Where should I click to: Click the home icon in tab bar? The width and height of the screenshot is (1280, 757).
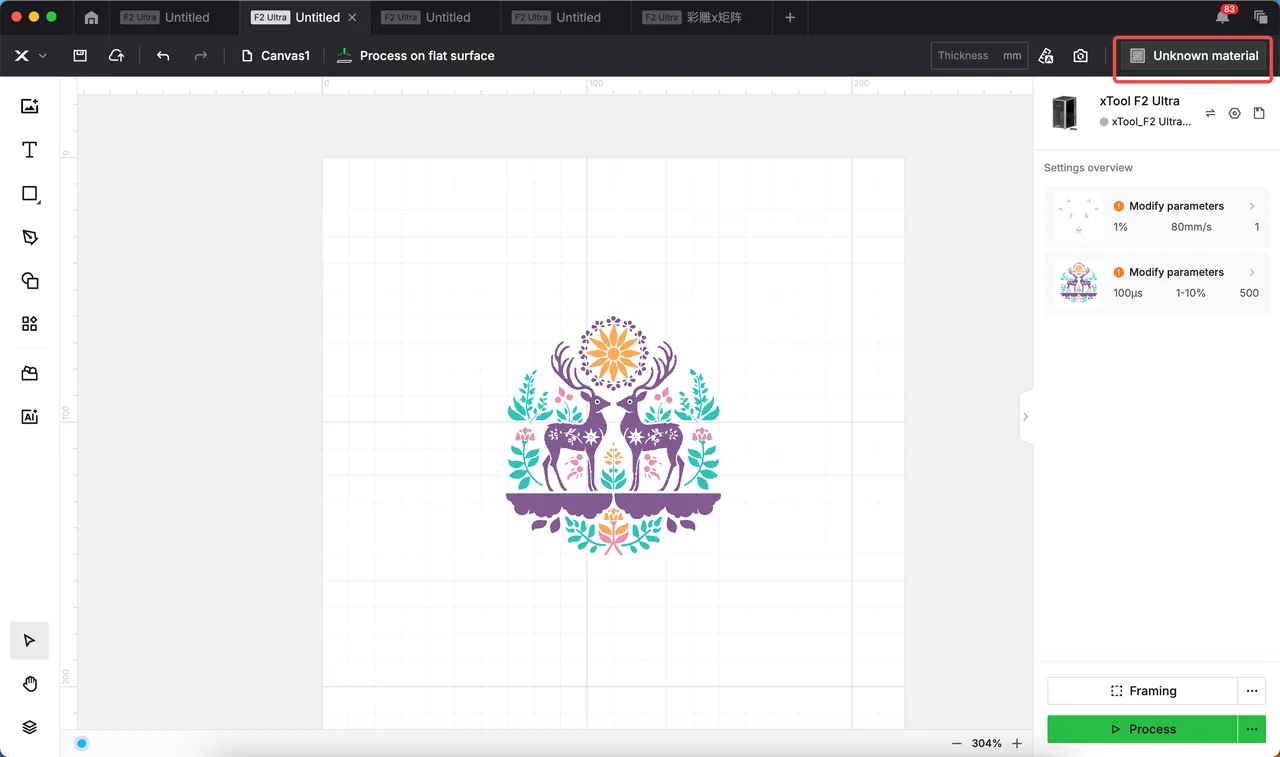[91, 18]
